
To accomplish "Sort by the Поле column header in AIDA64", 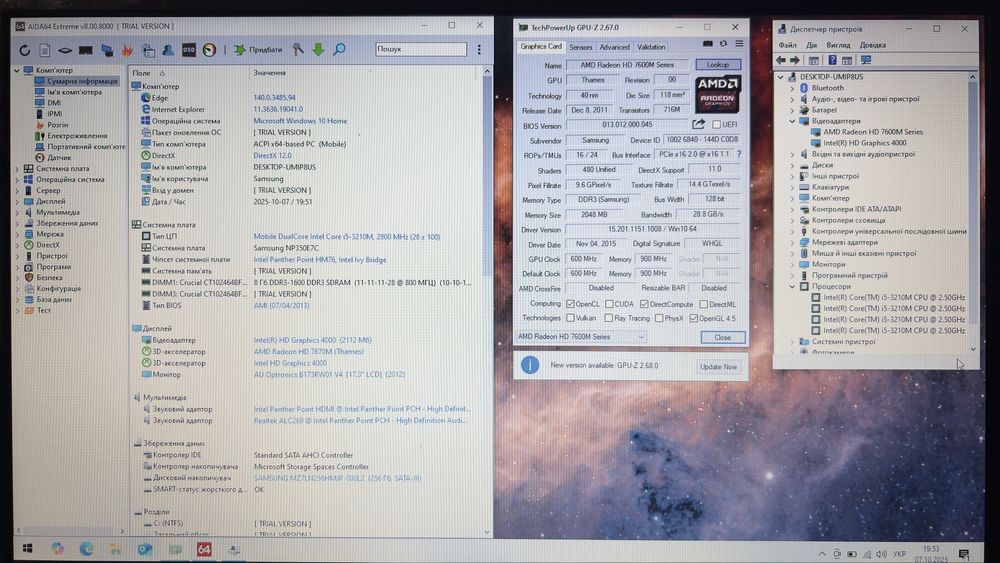I will point(142,73).
